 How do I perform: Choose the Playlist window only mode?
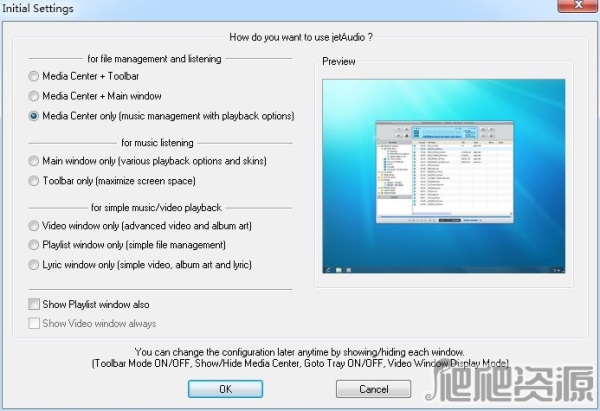[x=35, y=245]
